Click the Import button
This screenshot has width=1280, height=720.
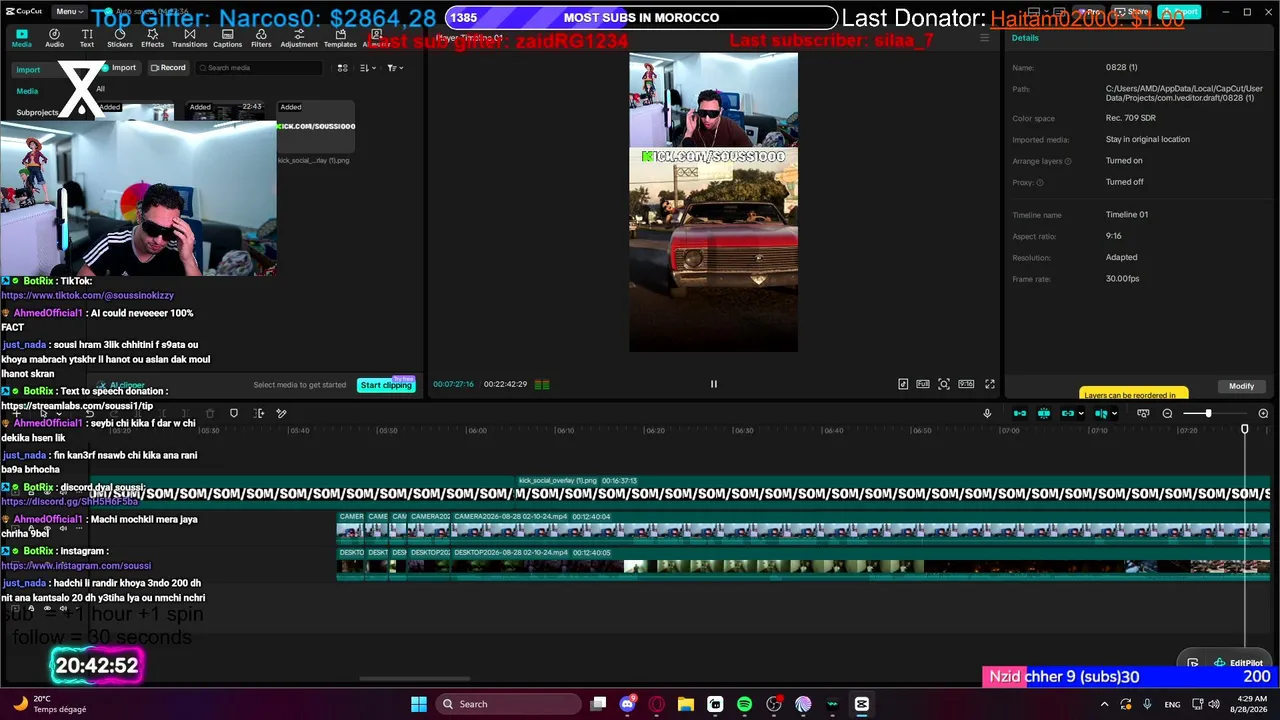click(119, 68)
